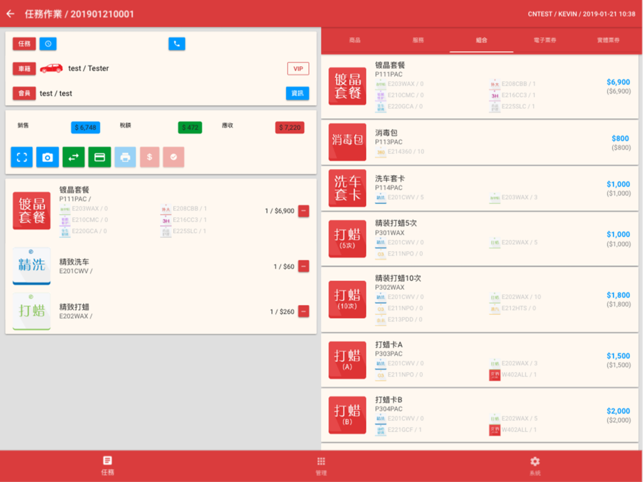Click the red 會員 label button
This screenshot has height=482, width=643.
pyautogui.click(x=24, y=94)
